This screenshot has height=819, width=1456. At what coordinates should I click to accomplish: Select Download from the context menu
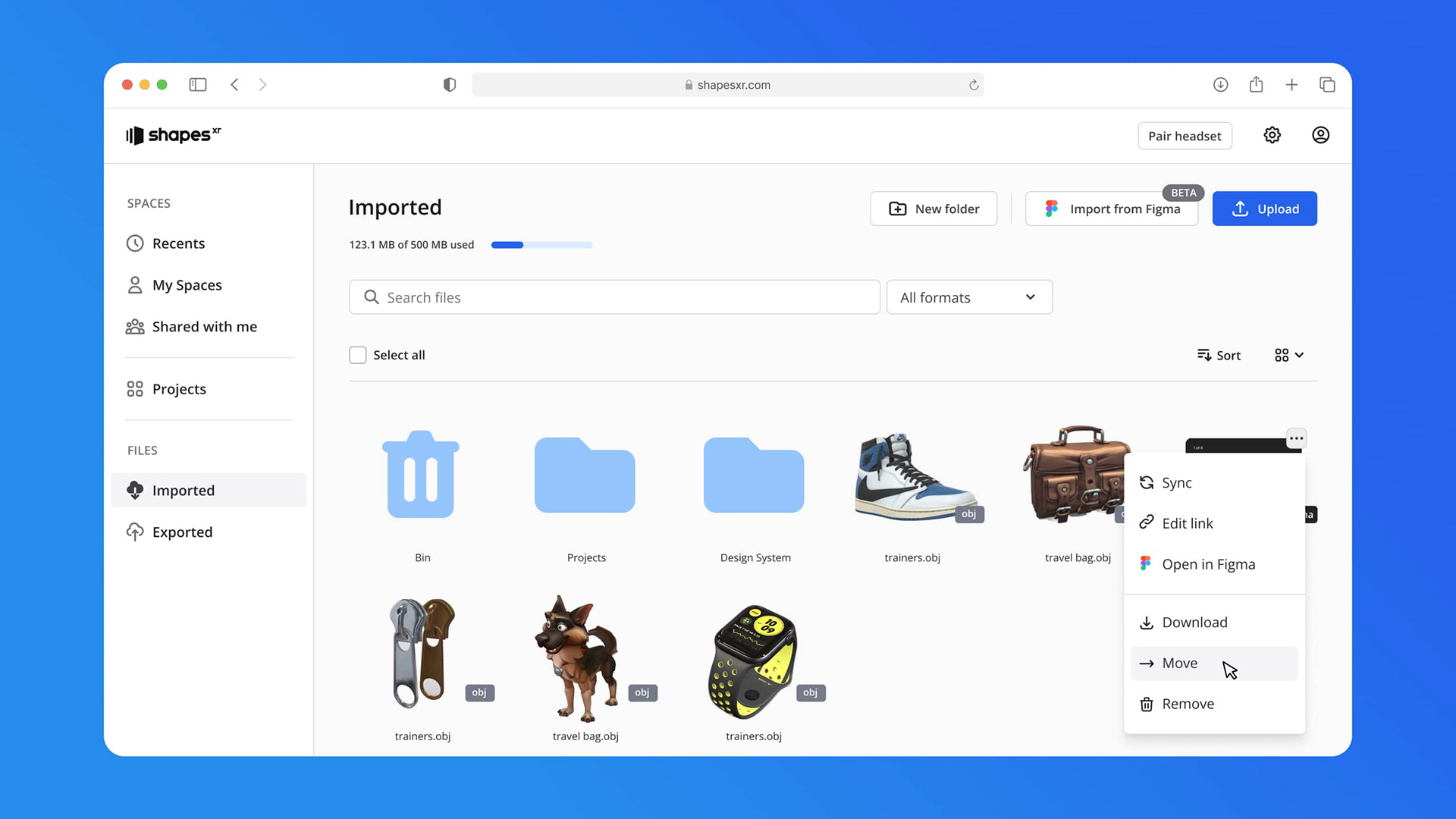[1214, 622]
